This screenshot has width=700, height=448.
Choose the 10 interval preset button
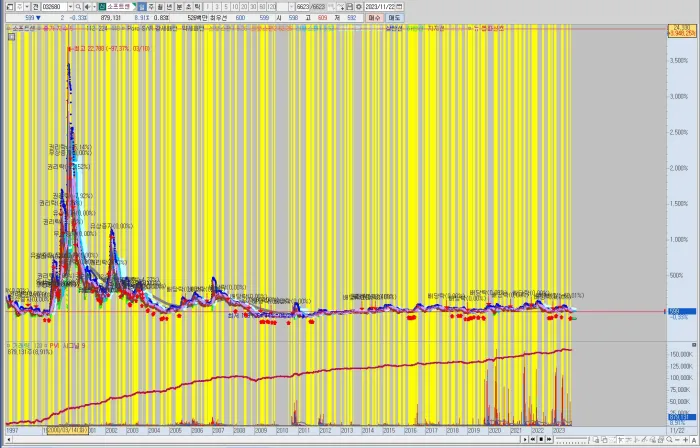click(235, 7)
